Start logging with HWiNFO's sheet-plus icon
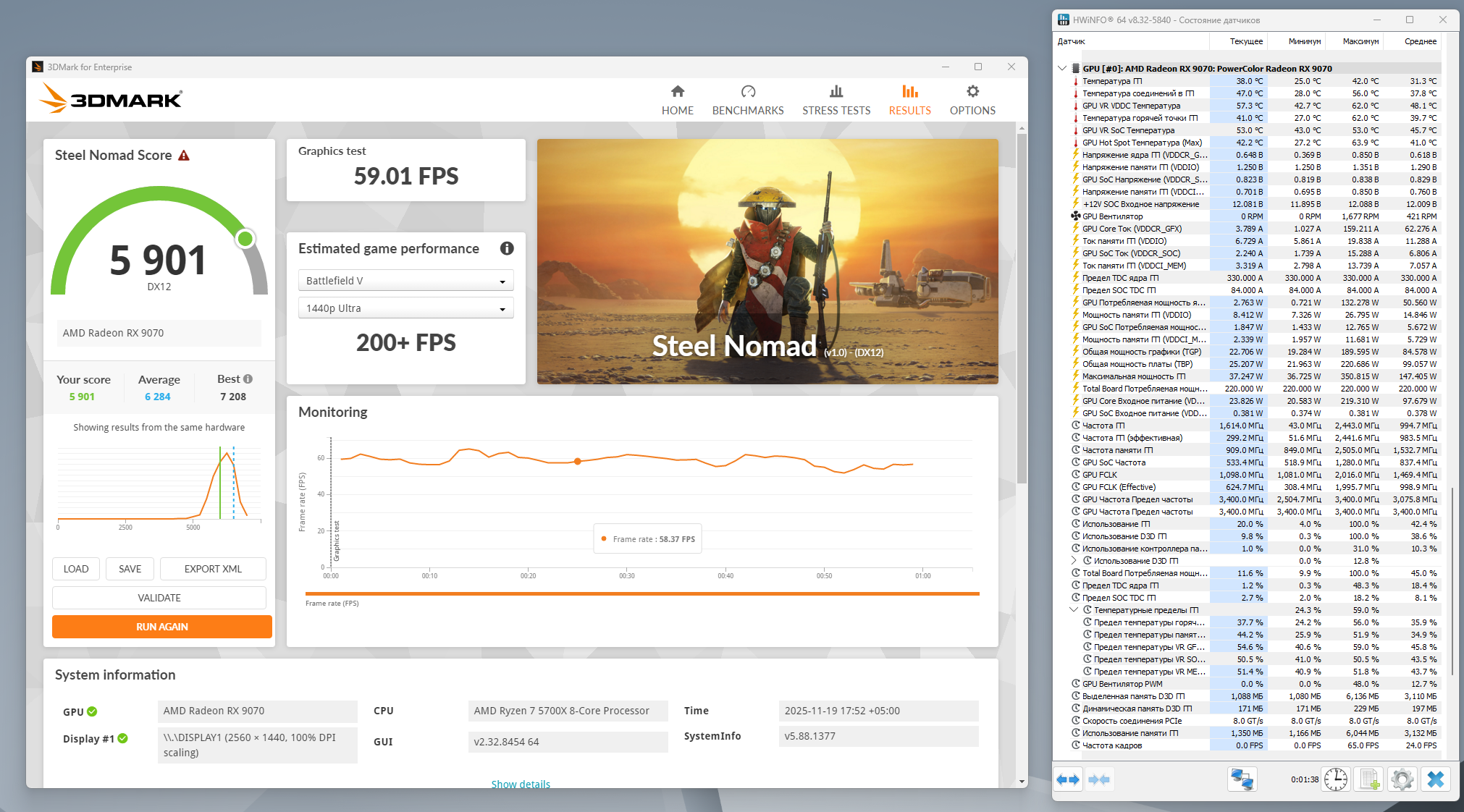The image size is (1464, 812). click(x=1370, y=779)
